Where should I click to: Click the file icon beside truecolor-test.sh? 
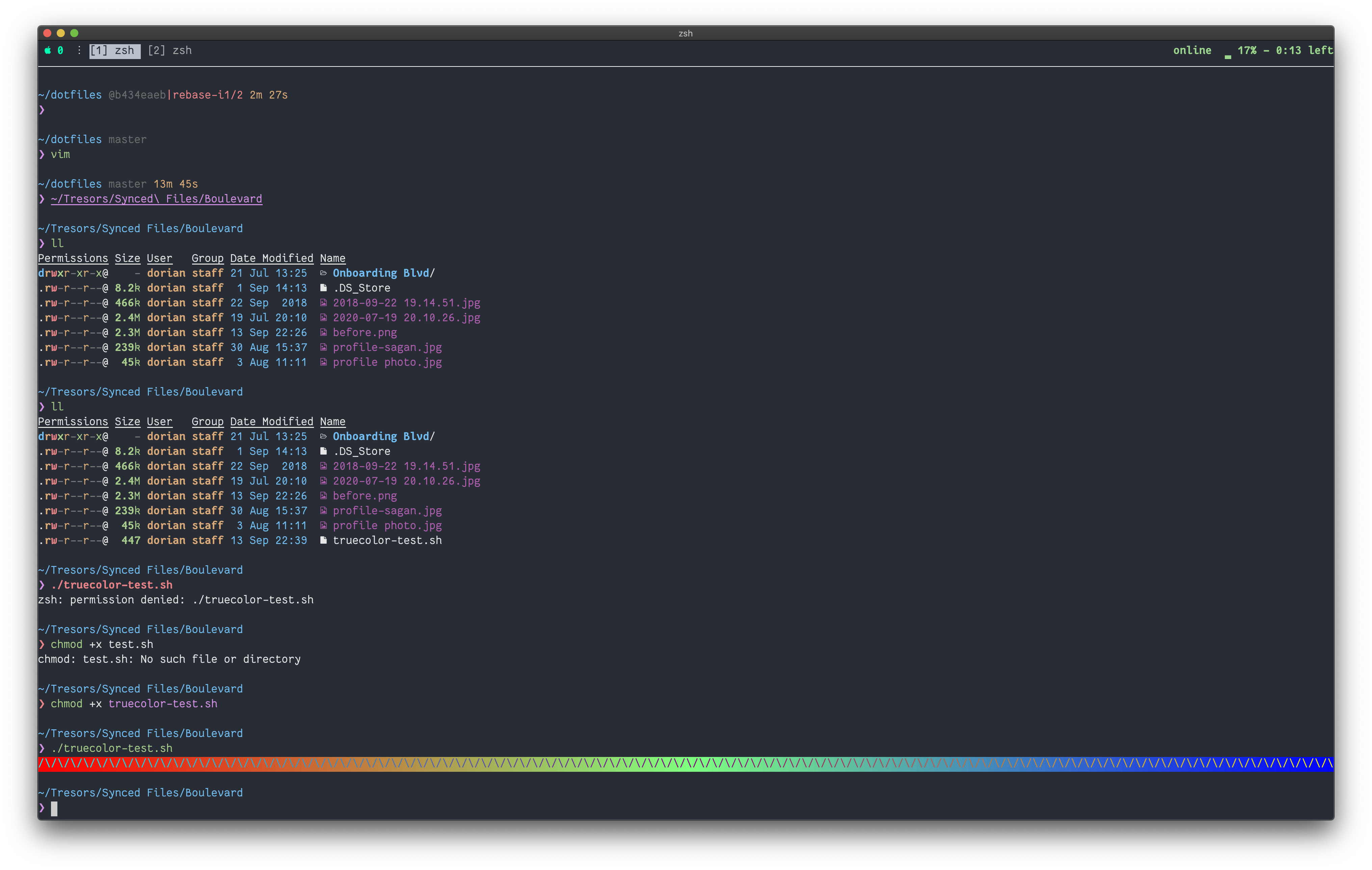pyautogui.click(x=324, y=540)
